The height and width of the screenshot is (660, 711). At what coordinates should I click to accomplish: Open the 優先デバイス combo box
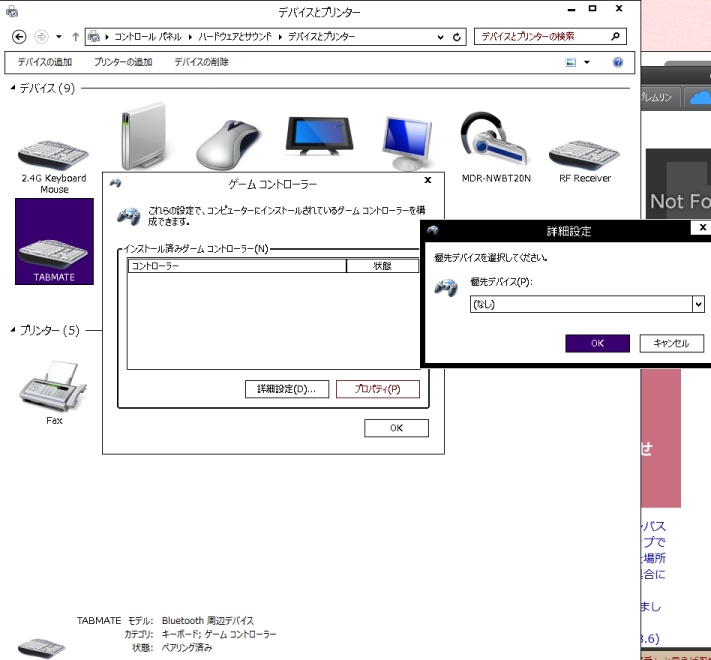(x=587, y=304)
